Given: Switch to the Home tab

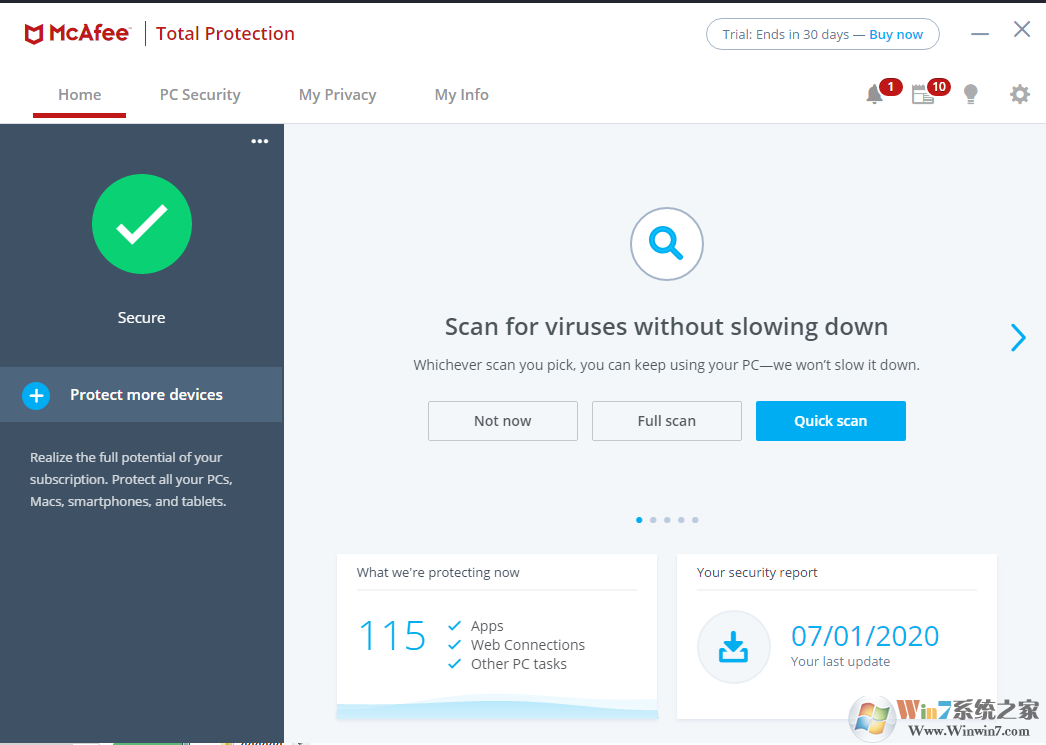Looking at the screenshot, I should (x=79, y=95).
